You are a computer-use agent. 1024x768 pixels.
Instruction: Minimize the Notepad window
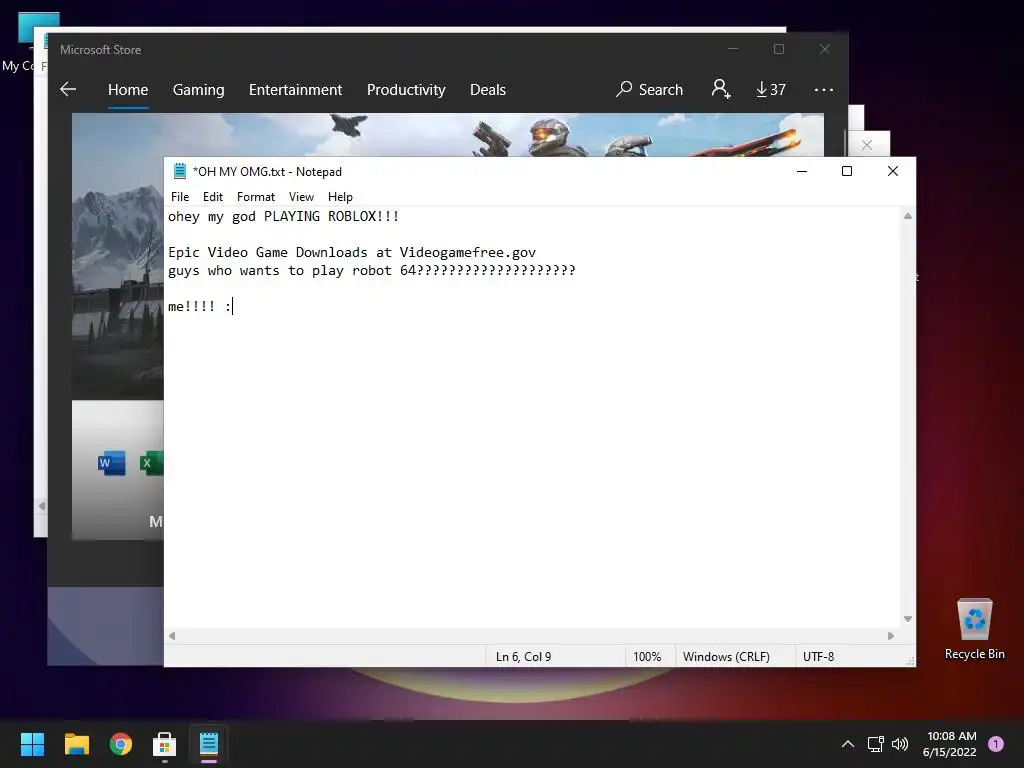(802, 171)
